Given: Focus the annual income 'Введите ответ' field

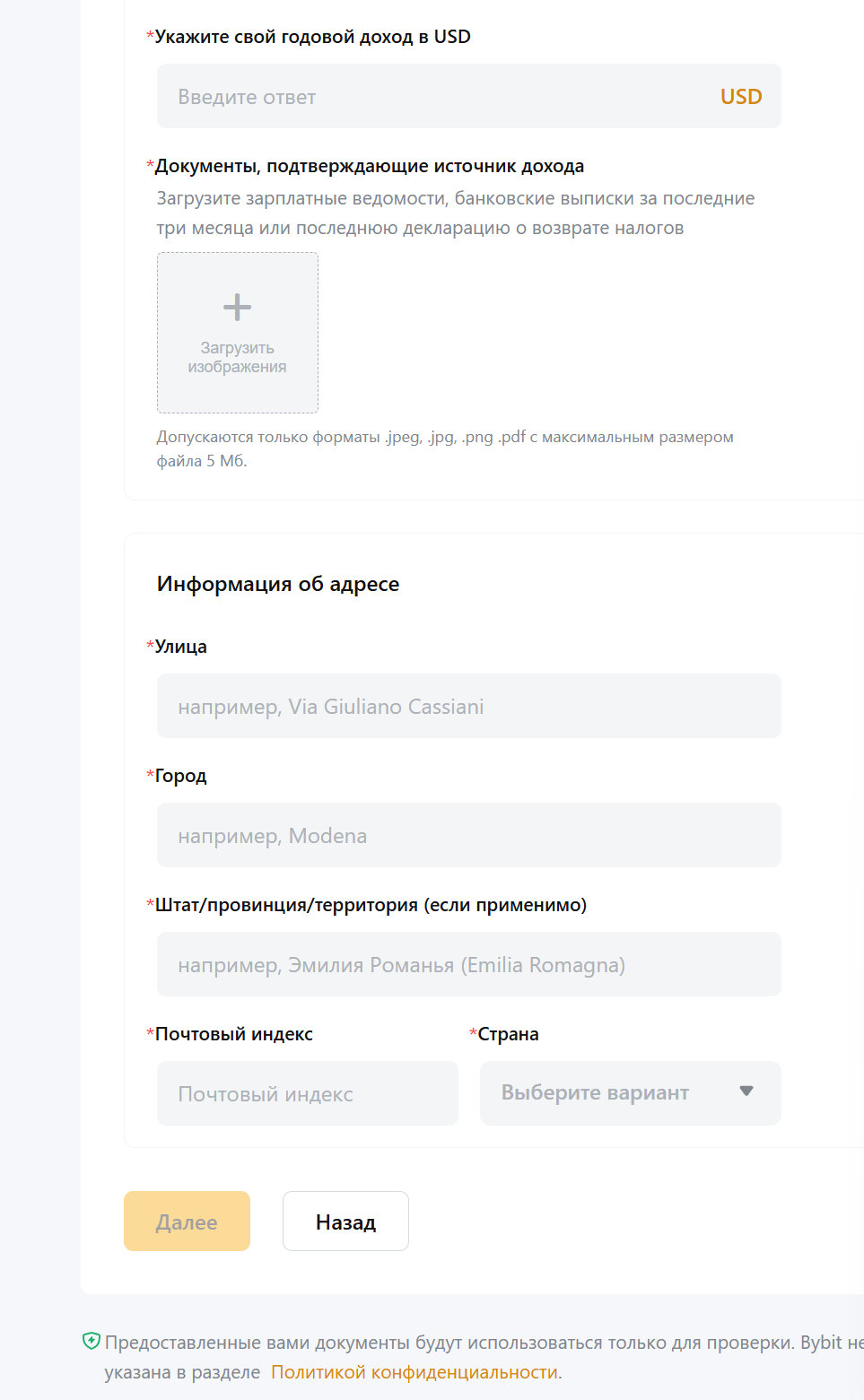Looking at the screenshot, I should tap(431, 97).
